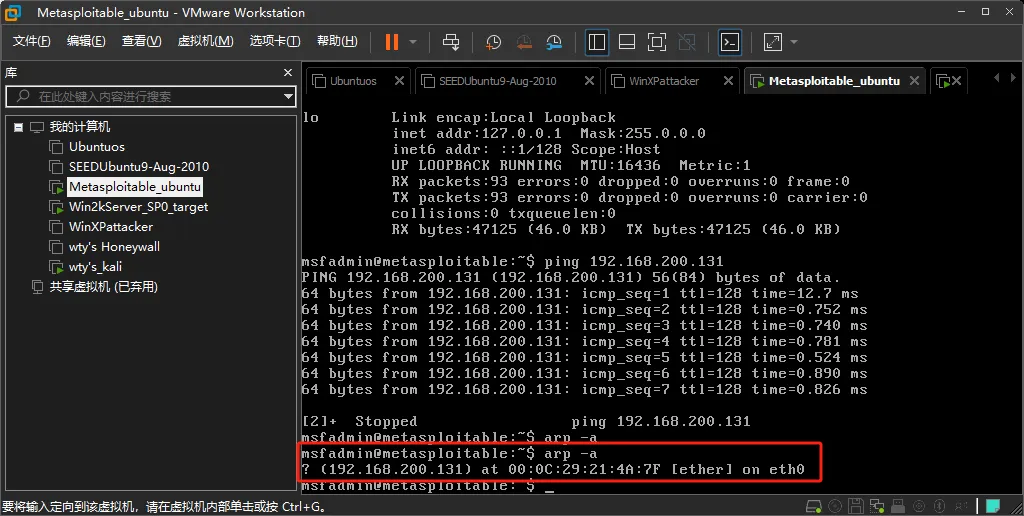
Task: Open the 帮助(H) menu
Action: tap(337, 40)
